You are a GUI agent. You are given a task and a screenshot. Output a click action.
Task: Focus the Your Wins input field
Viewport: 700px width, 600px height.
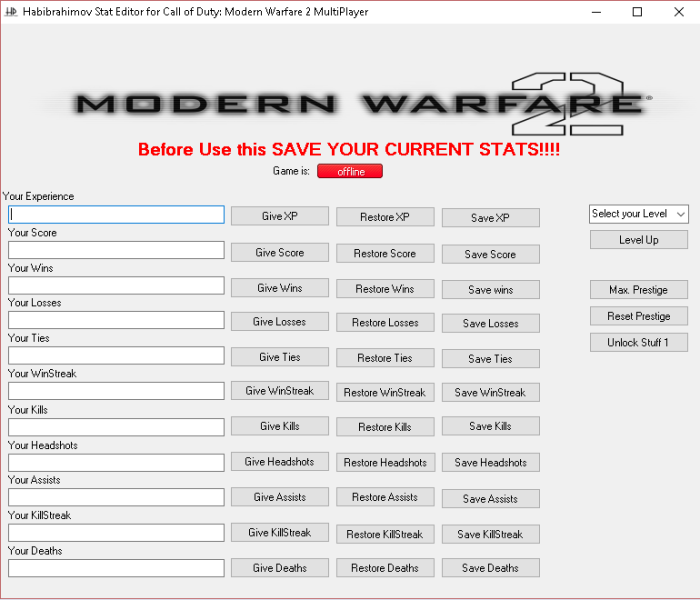(116, 286)
